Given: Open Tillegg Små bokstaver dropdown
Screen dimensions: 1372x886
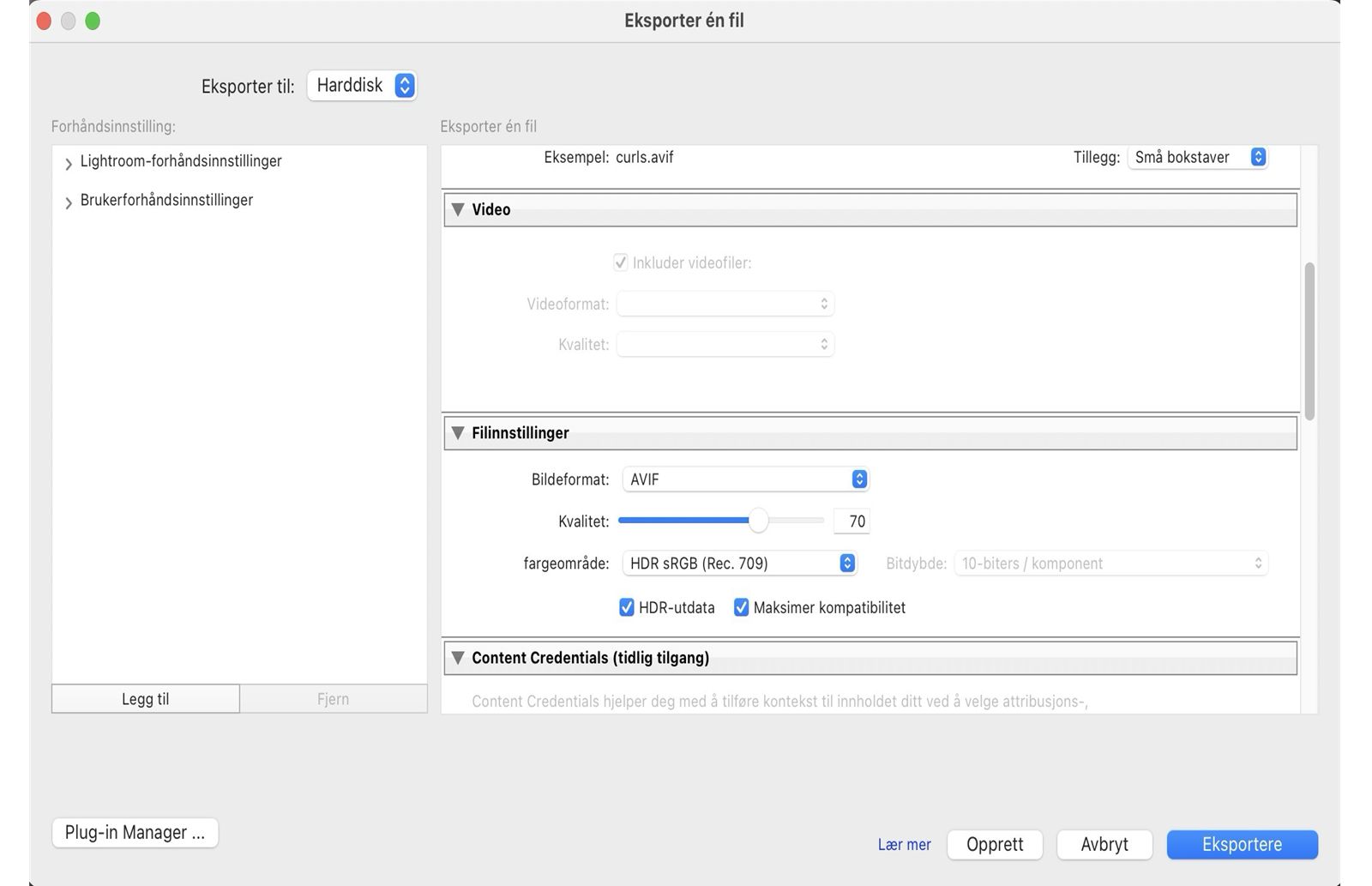Looking at the screenshot, I should point(1197,157).
